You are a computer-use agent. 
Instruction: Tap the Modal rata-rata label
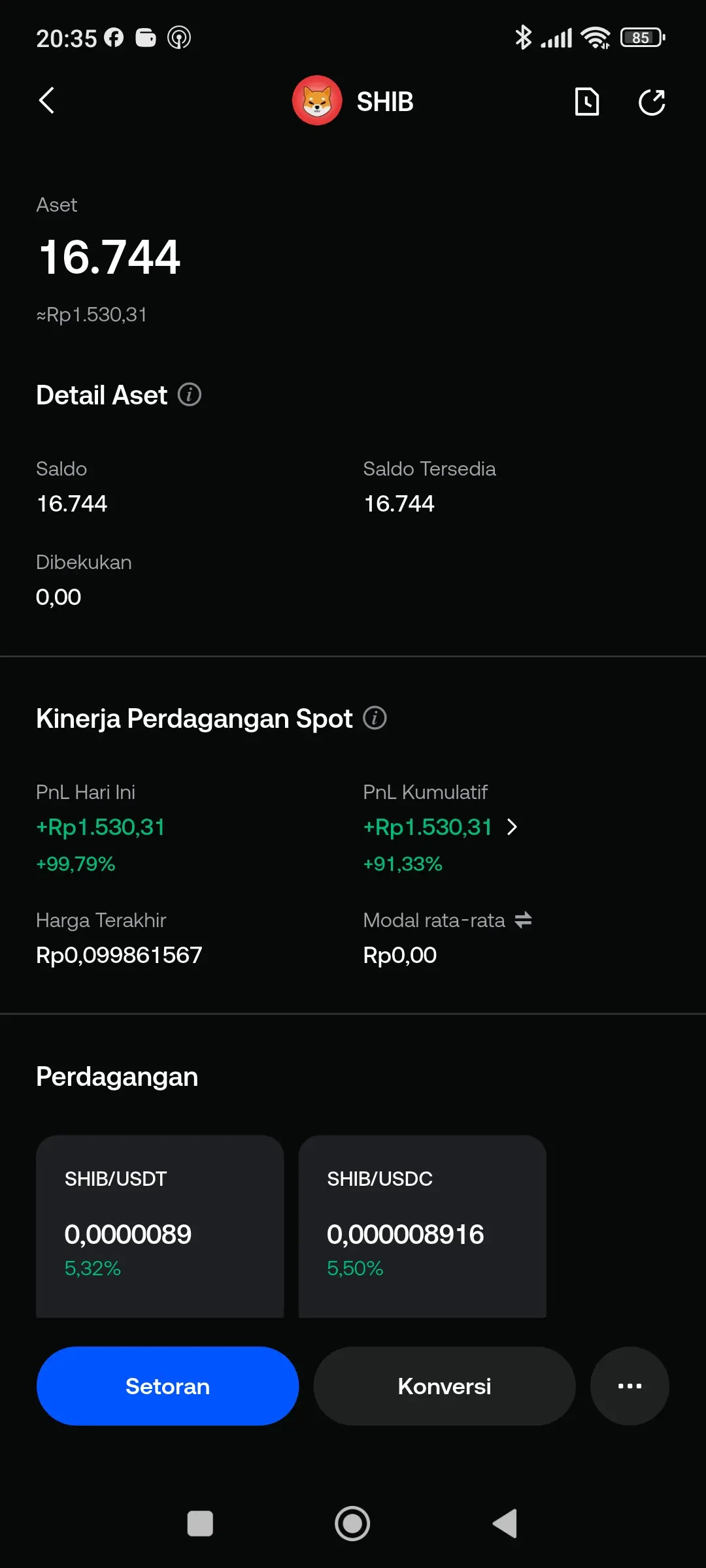coord(434,920)
